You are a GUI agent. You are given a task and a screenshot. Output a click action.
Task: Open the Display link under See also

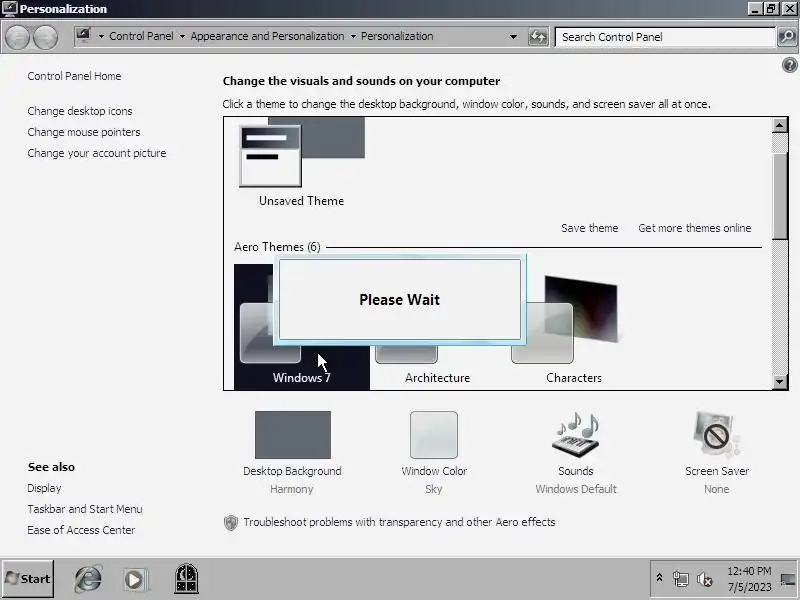pos(44,488)
